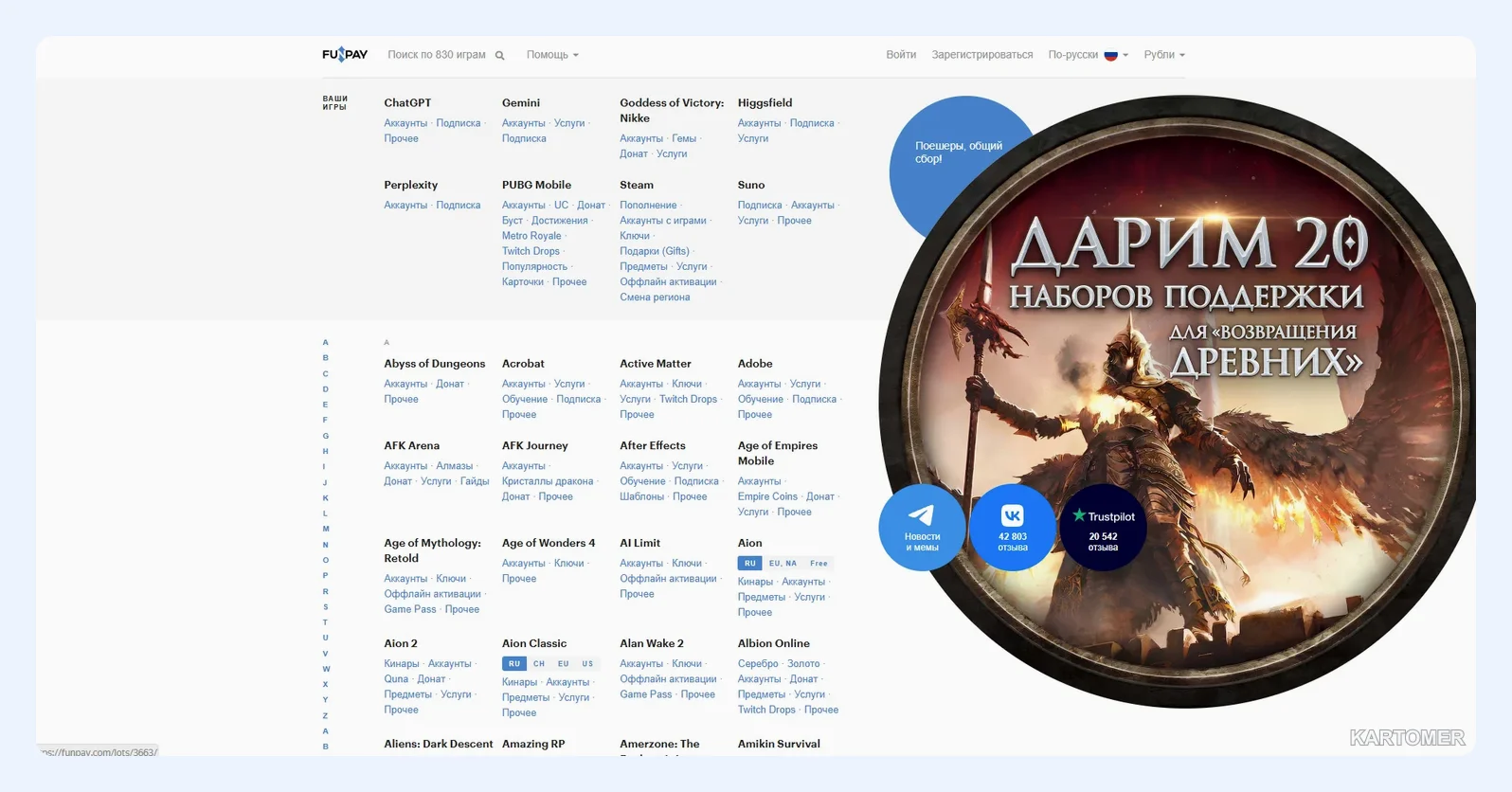The image size is (1512, 792).
Task: Select the US server tab under Aion Classic
Action: point(587,663)
